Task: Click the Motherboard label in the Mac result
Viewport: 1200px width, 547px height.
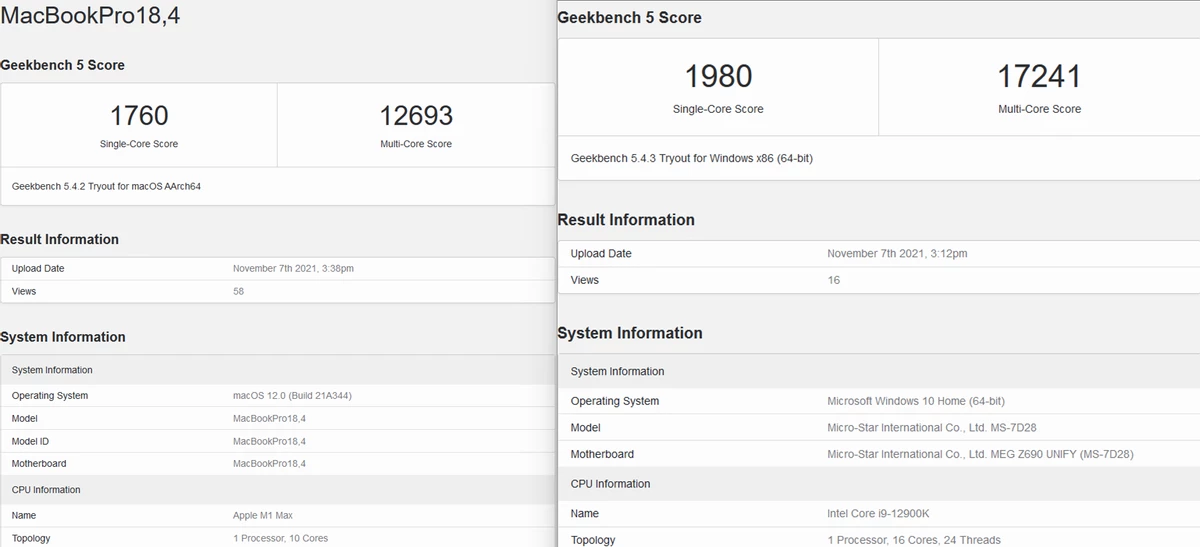Action: click(x=39, y=464)
